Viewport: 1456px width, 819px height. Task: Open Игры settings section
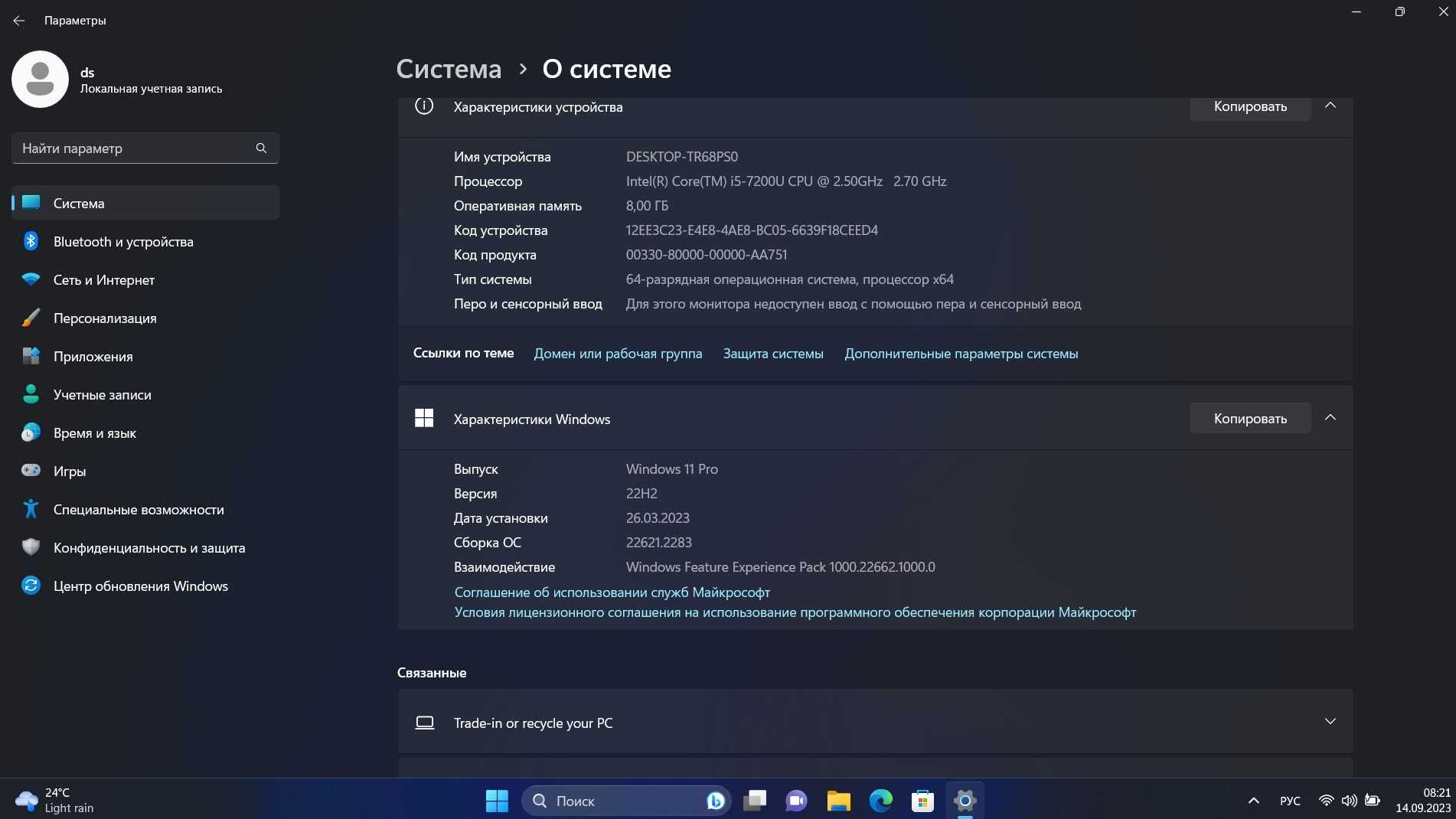[145, 471]
